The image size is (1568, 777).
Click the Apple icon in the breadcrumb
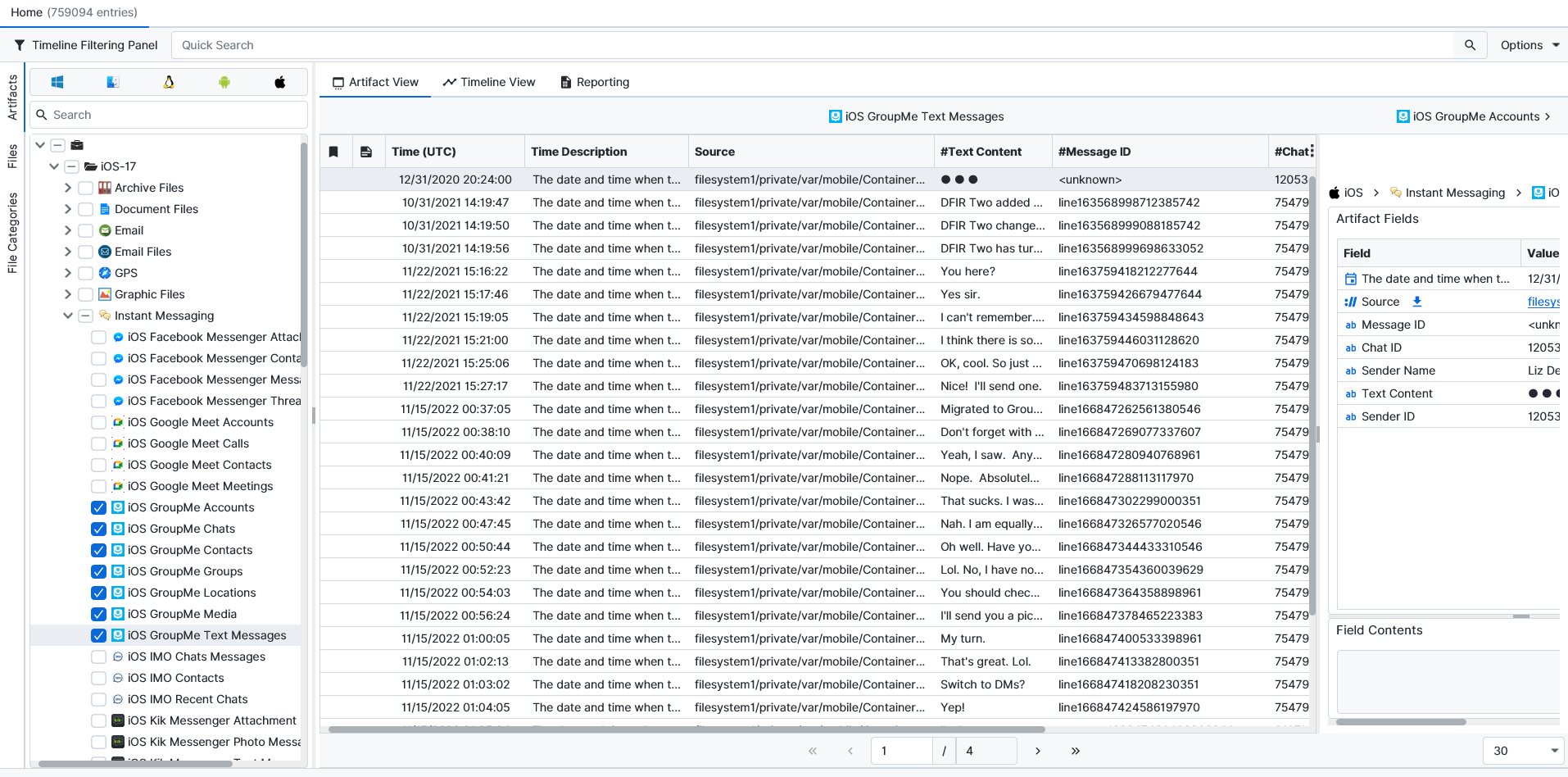tap(1335, 193)
